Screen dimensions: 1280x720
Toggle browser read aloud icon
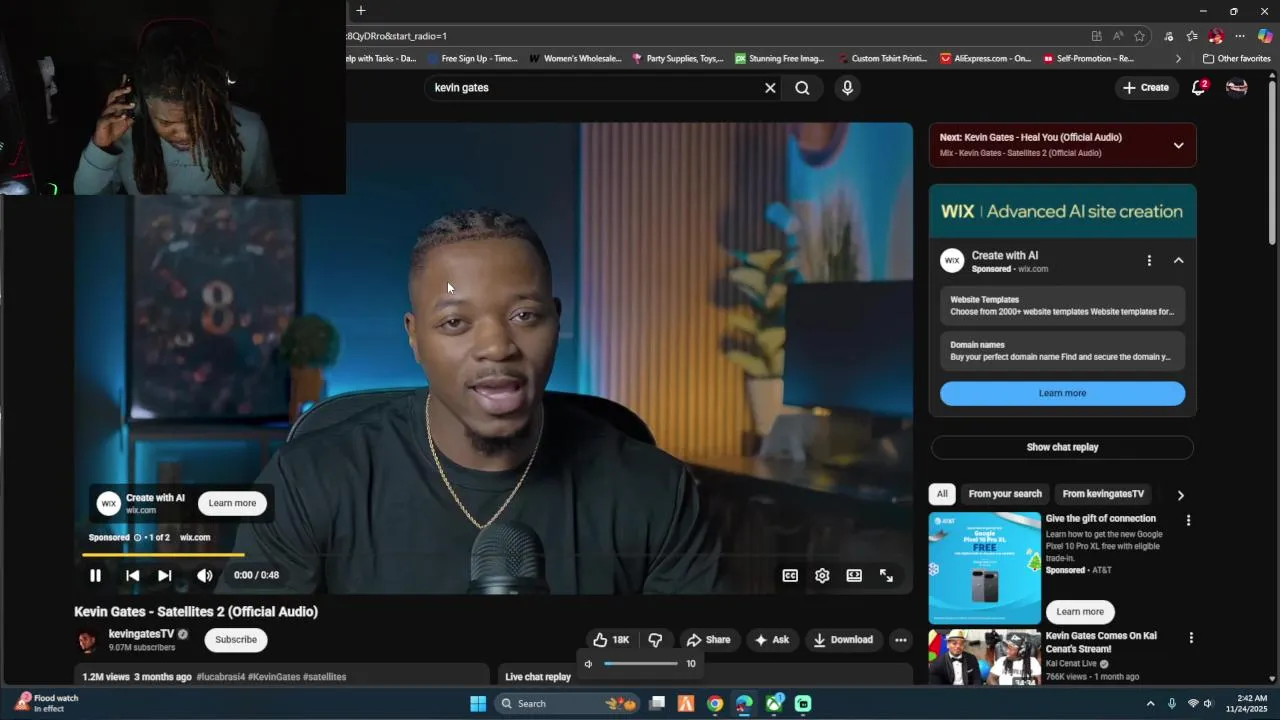coord(1118,36)
